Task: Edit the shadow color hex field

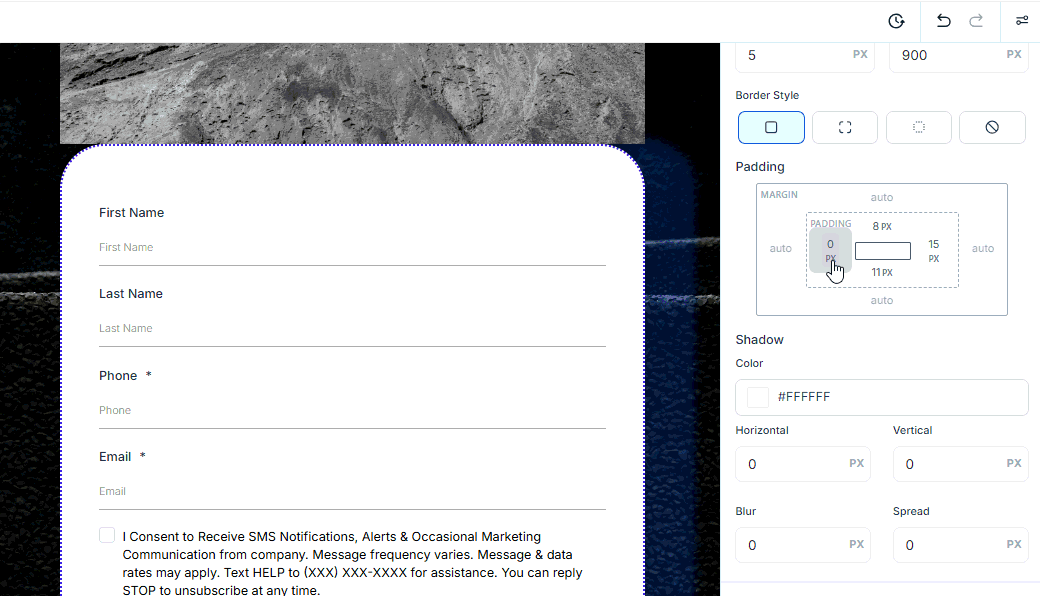Action: 895,397
